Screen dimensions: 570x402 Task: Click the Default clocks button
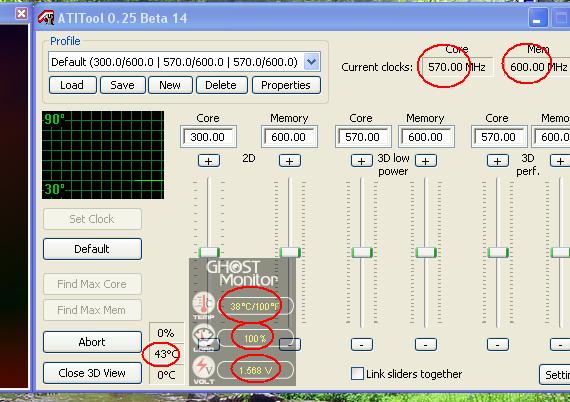[x=92, y=249]
